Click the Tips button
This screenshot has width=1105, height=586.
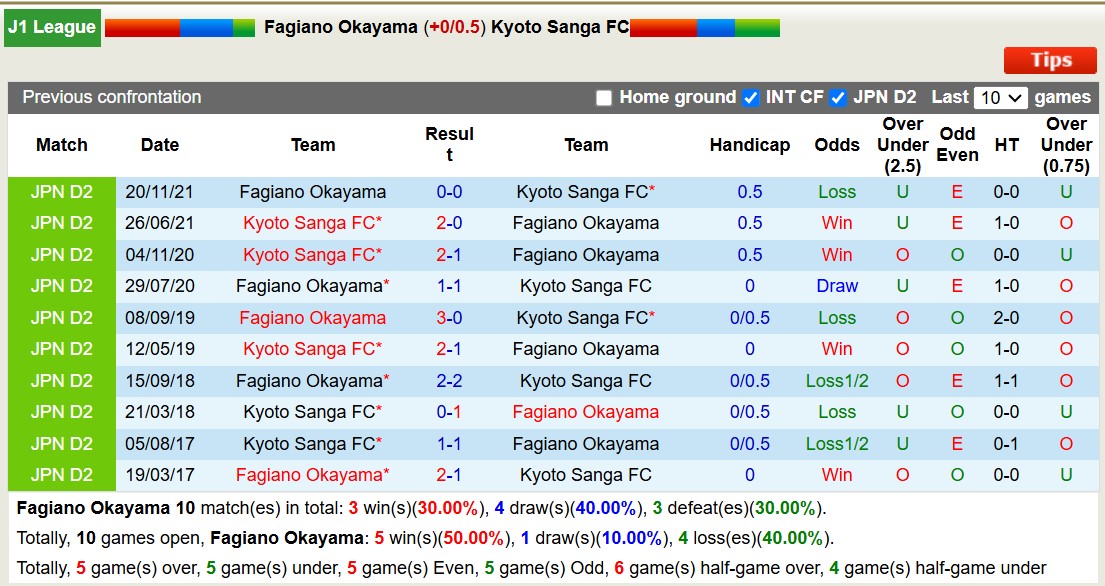[1049, 60]
